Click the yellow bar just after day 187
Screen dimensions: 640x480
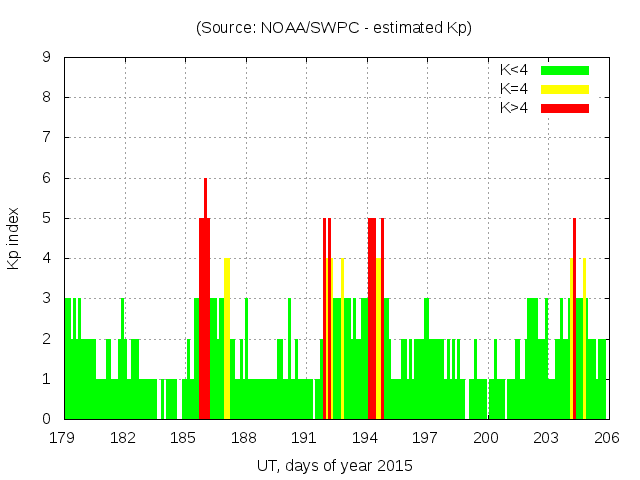[227, 340]
